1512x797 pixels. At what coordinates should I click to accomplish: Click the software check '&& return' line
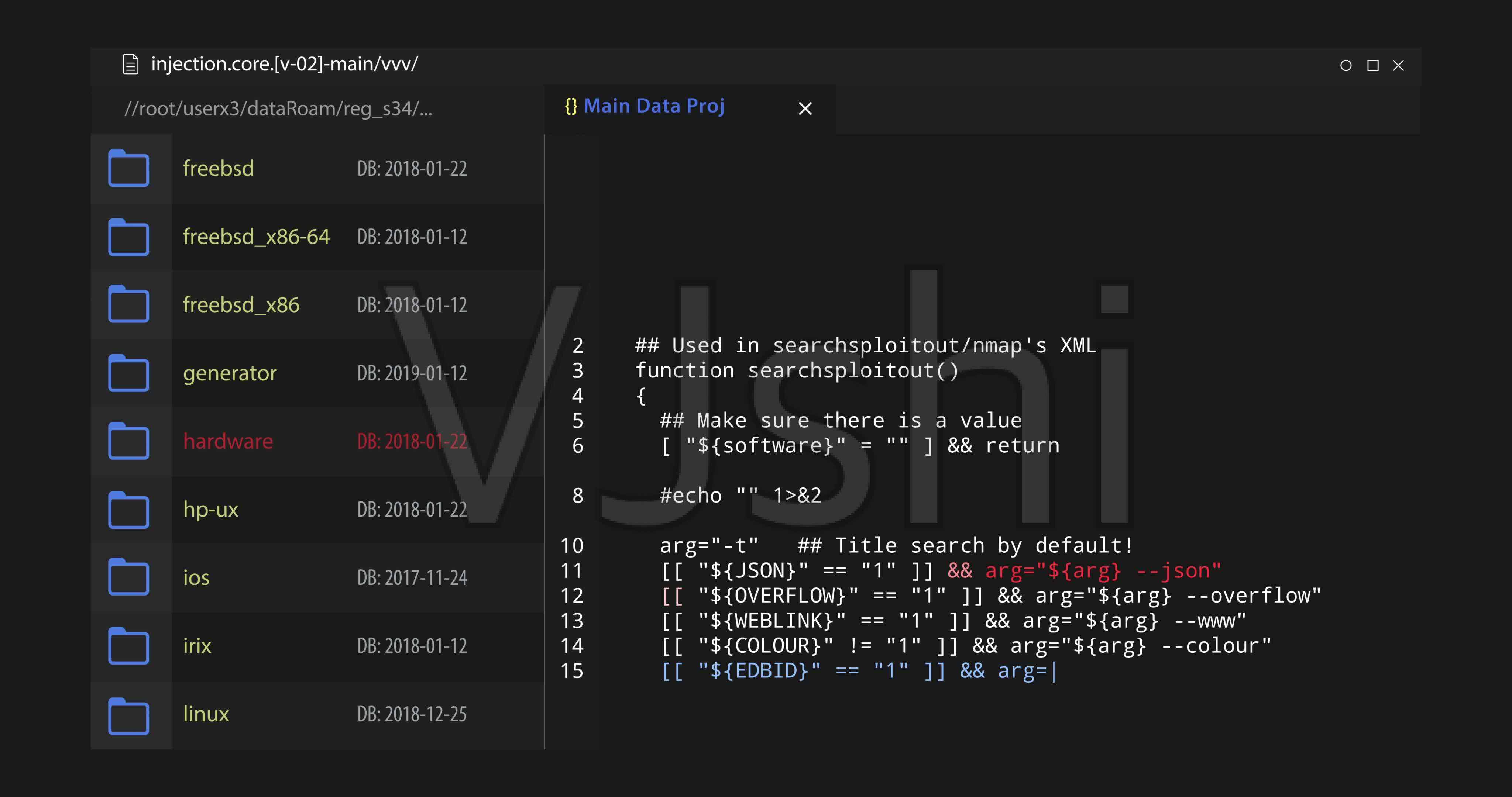pos(860,446)
